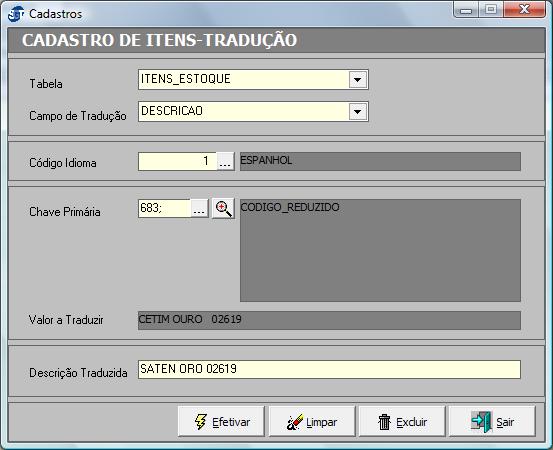Click the magnifier search icon beside Chave Primária

point(223,208)
